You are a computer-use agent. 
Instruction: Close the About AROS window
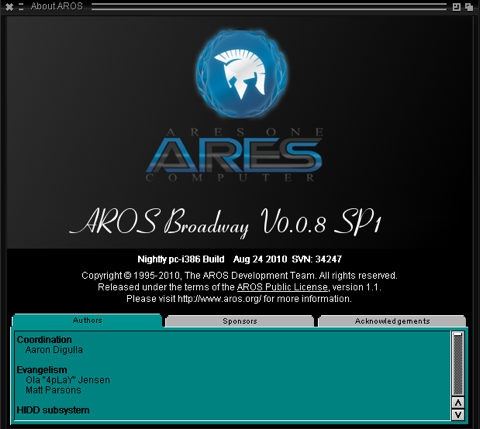(9, 6)
